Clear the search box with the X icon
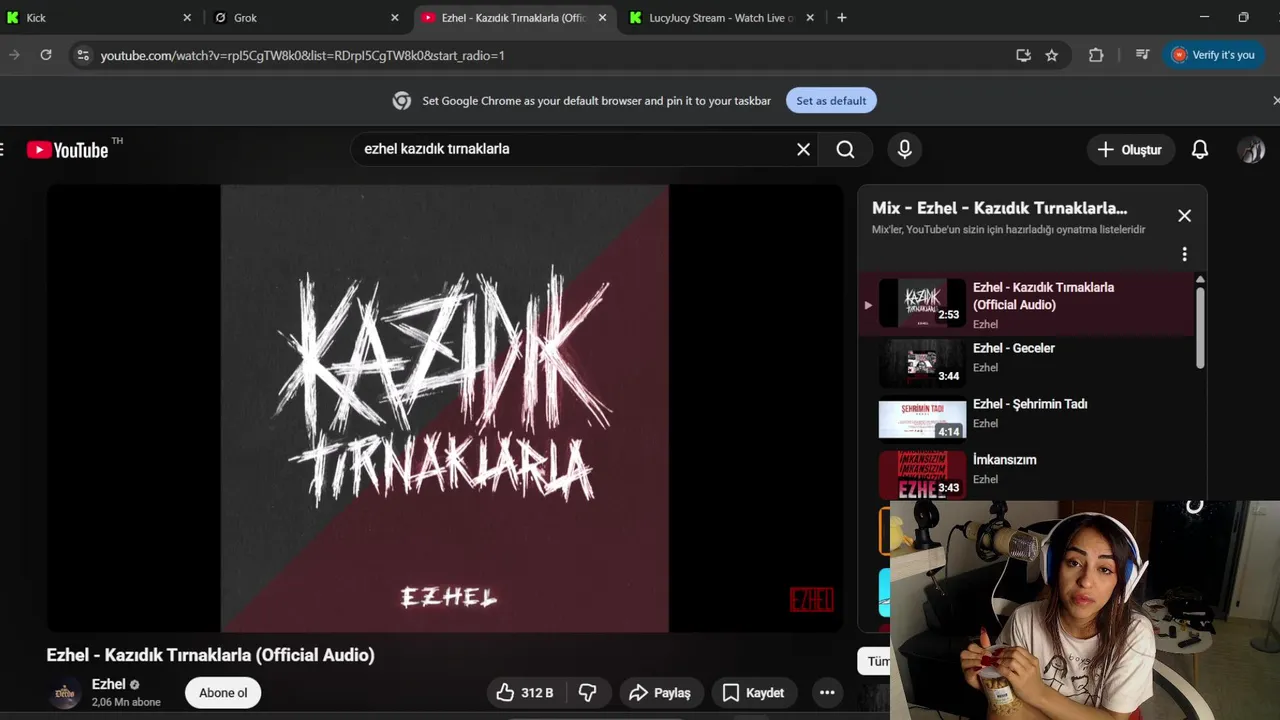This screenshot has width=1280, height=720. pyautogui.click(x=803, y=149)
